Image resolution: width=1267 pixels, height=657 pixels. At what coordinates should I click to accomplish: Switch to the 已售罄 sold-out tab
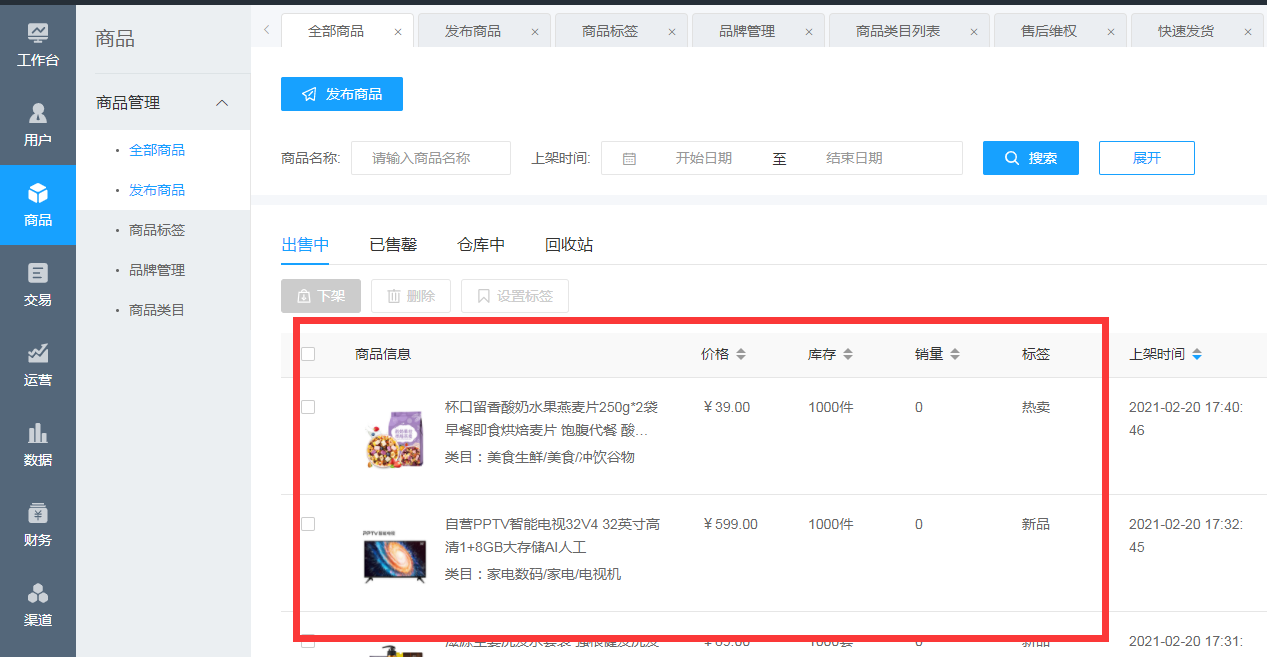point(393,245)
